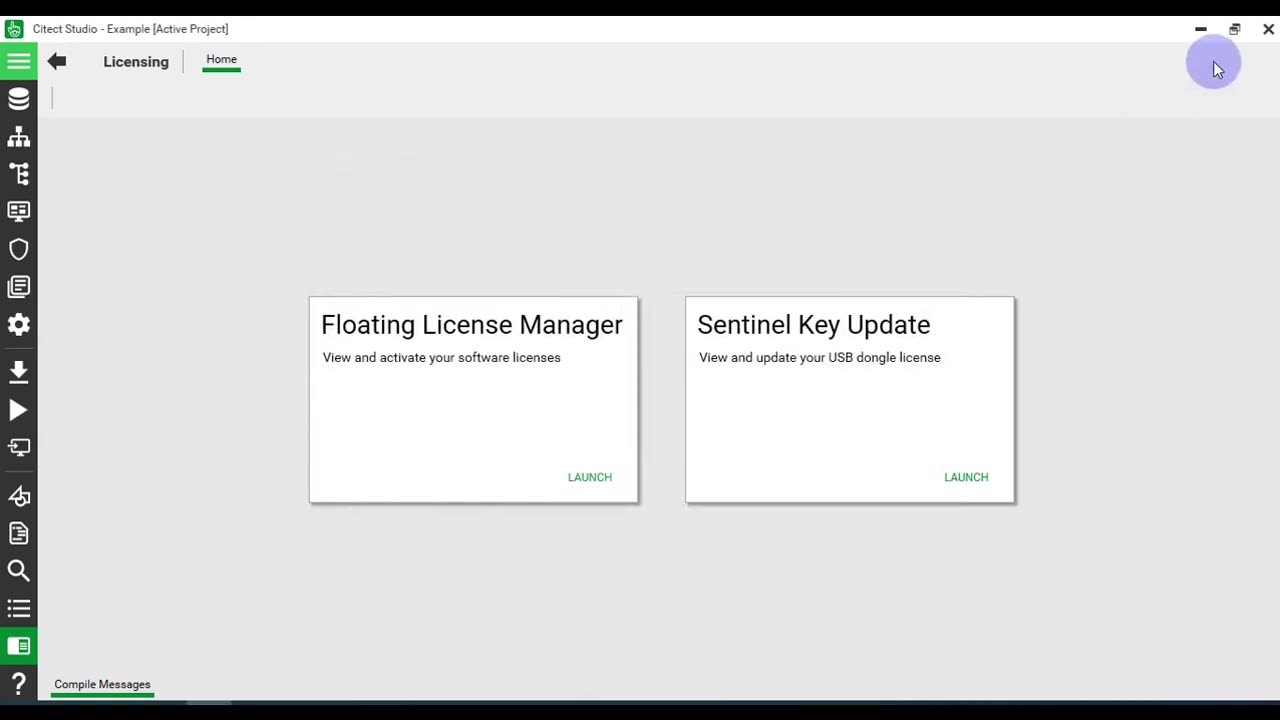Click the Citect Studio title bar logo
The image size is (1280, 720).
tap(14, 29)
